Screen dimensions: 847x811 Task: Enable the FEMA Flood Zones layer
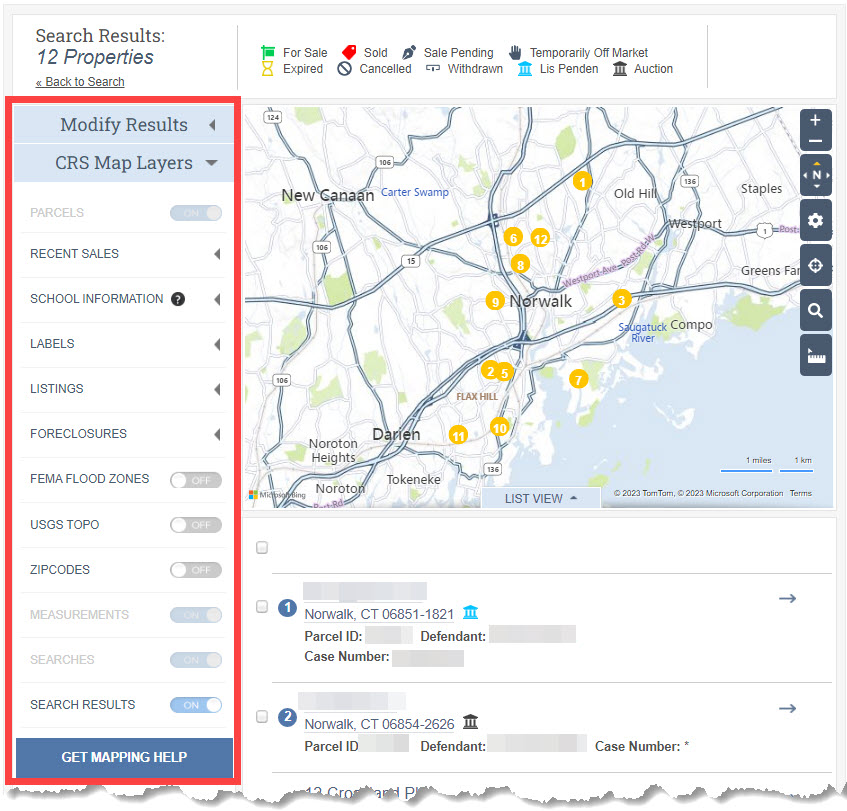coord(195,480)
